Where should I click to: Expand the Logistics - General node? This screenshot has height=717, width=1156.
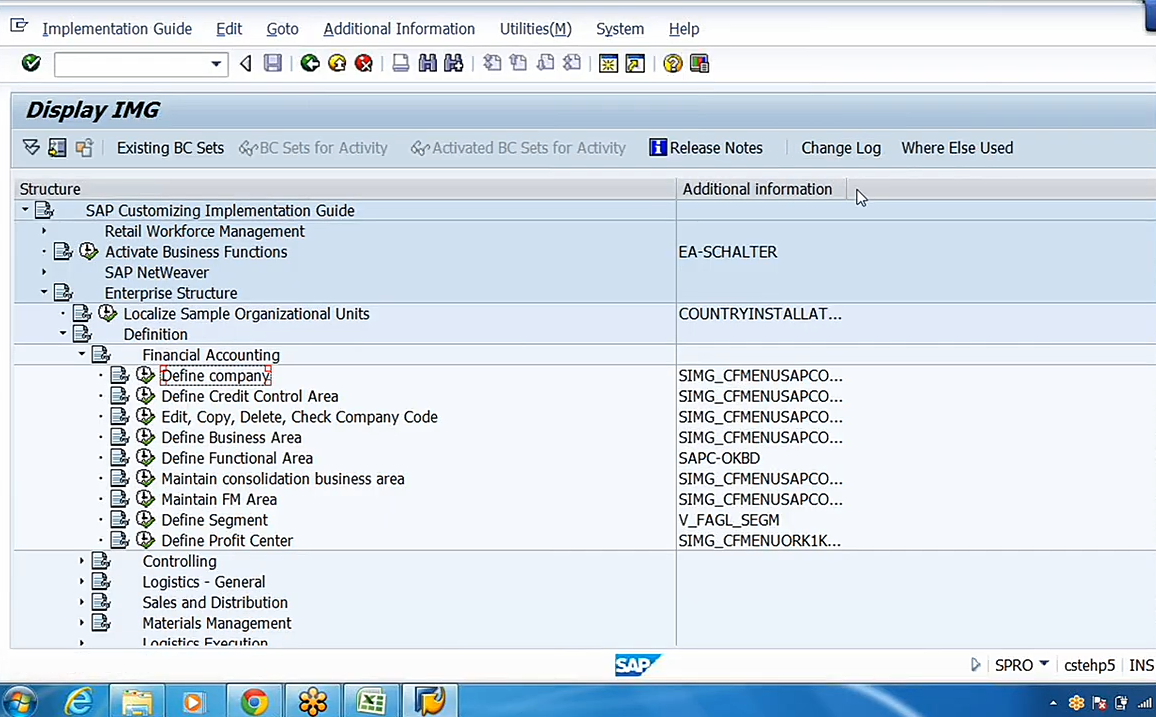(x=82, y=581)
